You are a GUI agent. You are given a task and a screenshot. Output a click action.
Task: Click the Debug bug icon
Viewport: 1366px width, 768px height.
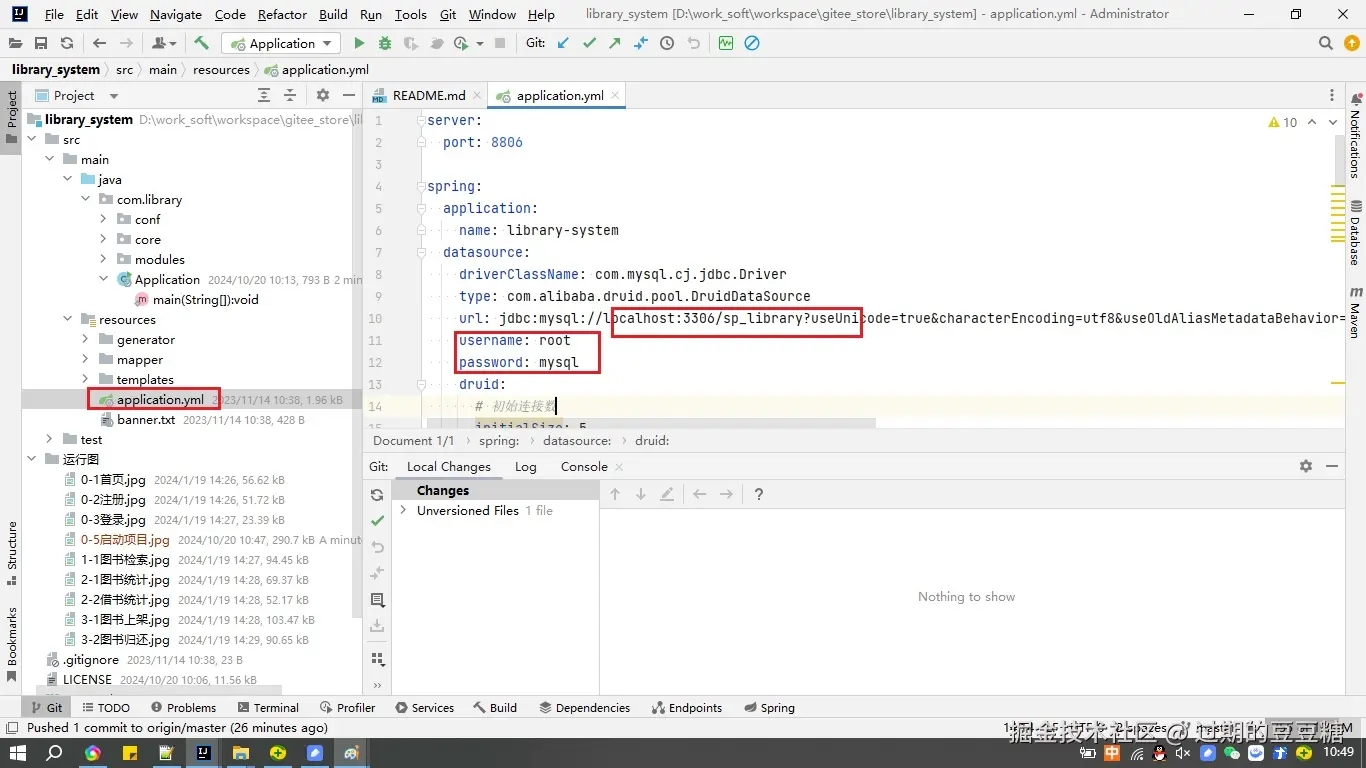coord(385,43)
